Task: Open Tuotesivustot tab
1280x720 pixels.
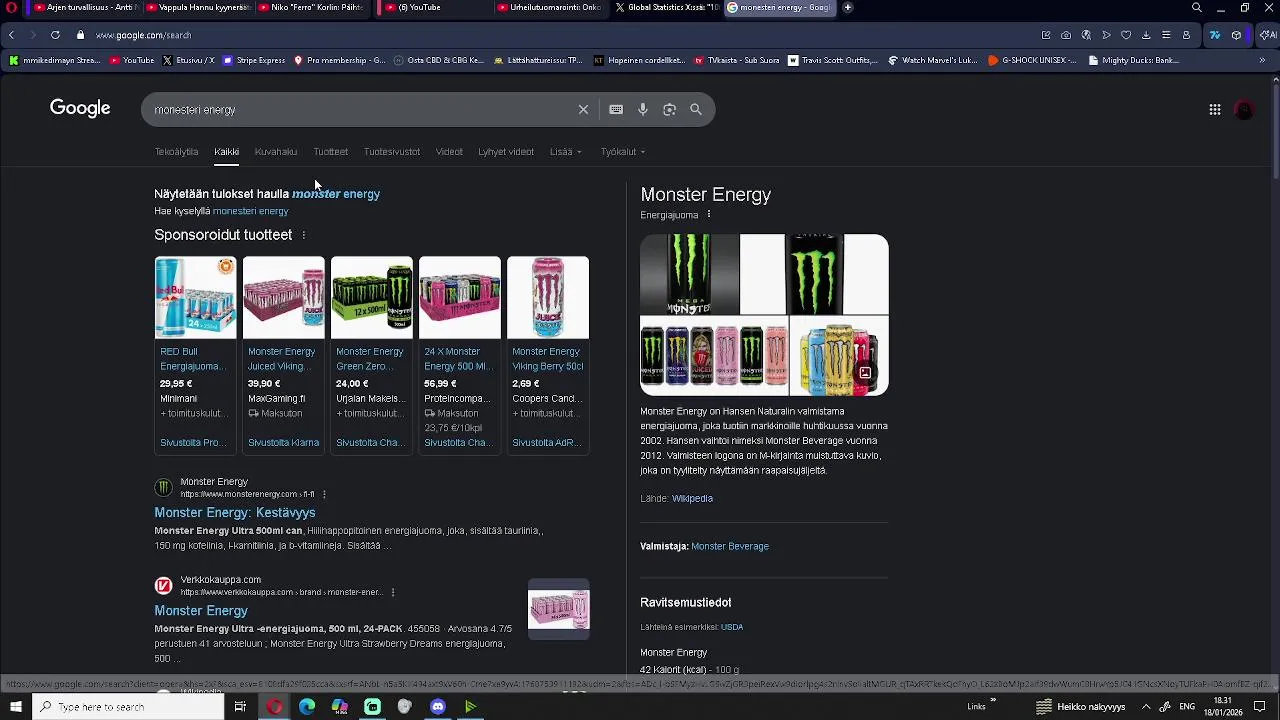Action: pos(392,152)
